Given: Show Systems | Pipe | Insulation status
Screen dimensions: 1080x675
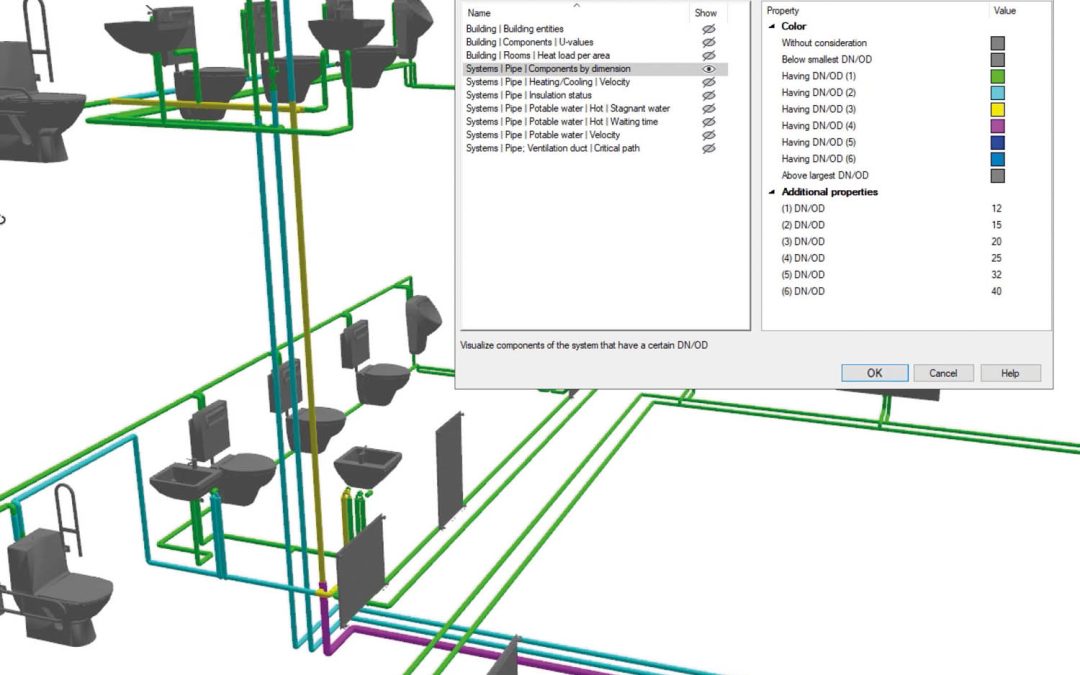Looking at the screenshot, I should pos(708,95).
